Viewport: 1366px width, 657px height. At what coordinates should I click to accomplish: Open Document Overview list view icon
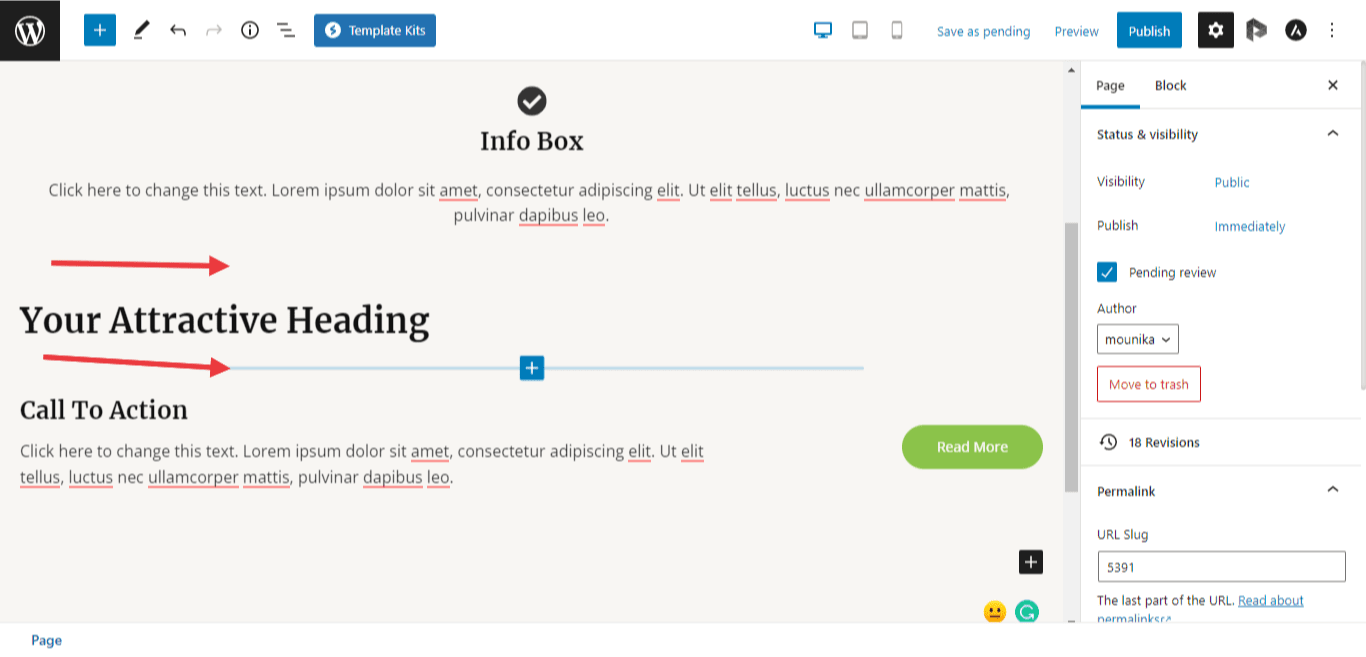pos(285,30)
